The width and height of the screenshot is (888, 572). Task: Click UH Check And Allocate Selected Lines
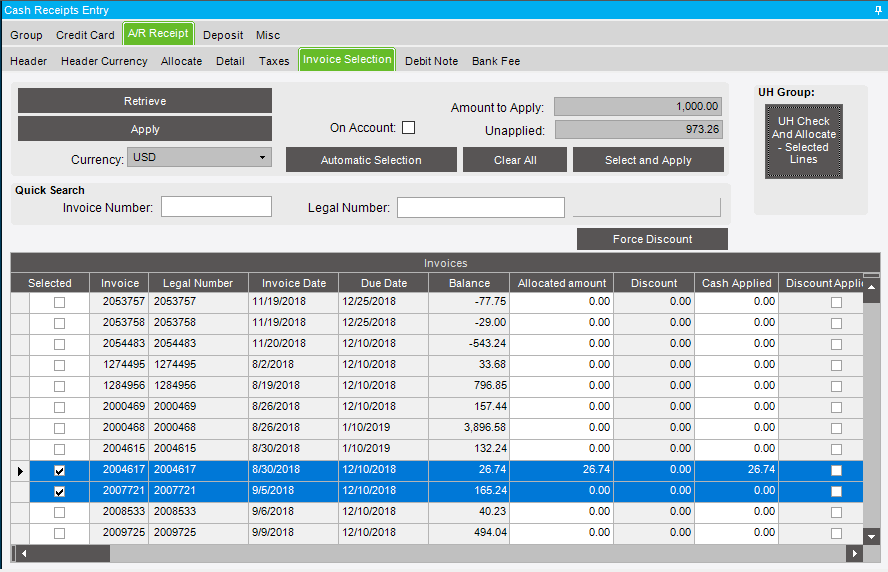click(x=803, y=141)
